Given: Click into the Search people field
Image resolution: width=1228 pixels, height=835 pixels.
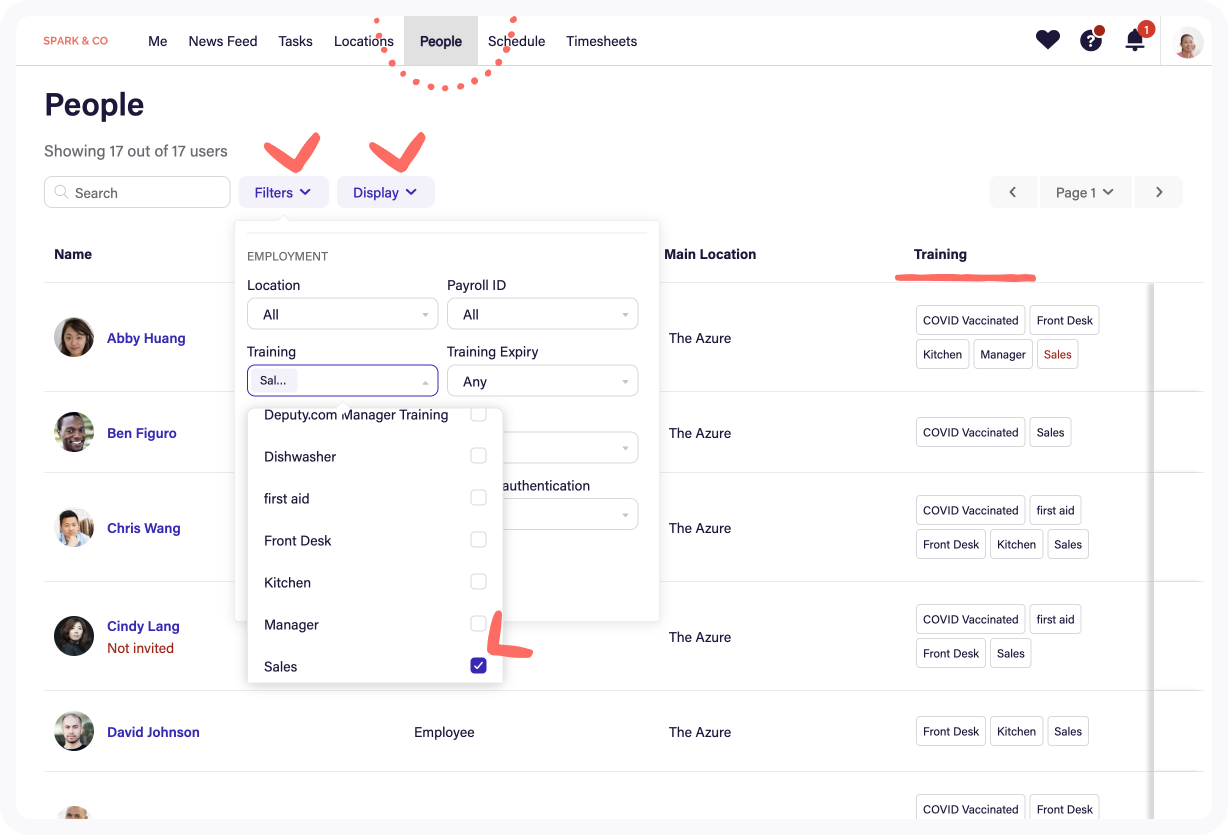Looking at the screenshot, I should click(x=138, y=192).
